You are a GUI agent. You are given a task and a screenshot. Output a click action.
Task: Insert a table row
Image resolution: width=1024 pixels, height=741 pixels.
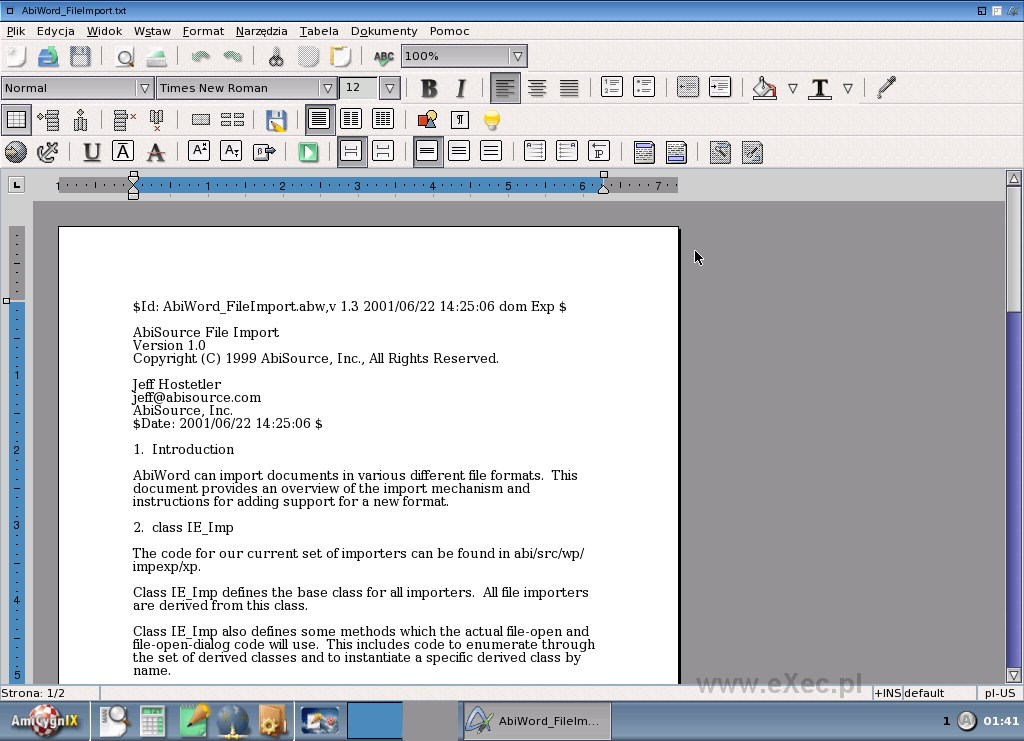48,119
